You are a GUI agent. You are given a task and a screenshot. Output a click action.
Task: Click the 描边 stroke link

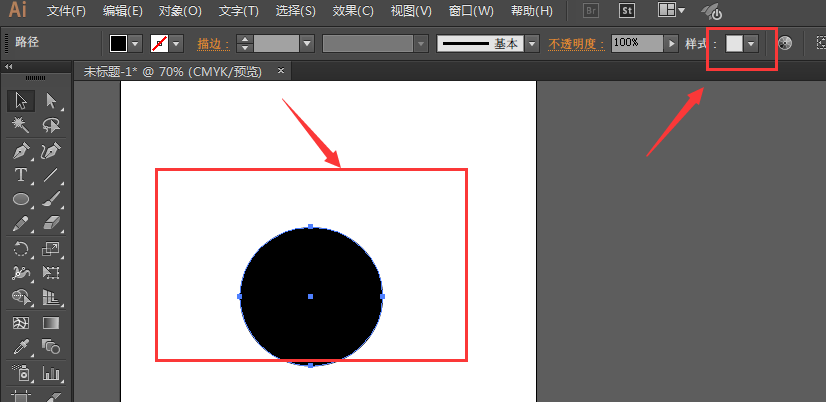click(x=209, y=44)
